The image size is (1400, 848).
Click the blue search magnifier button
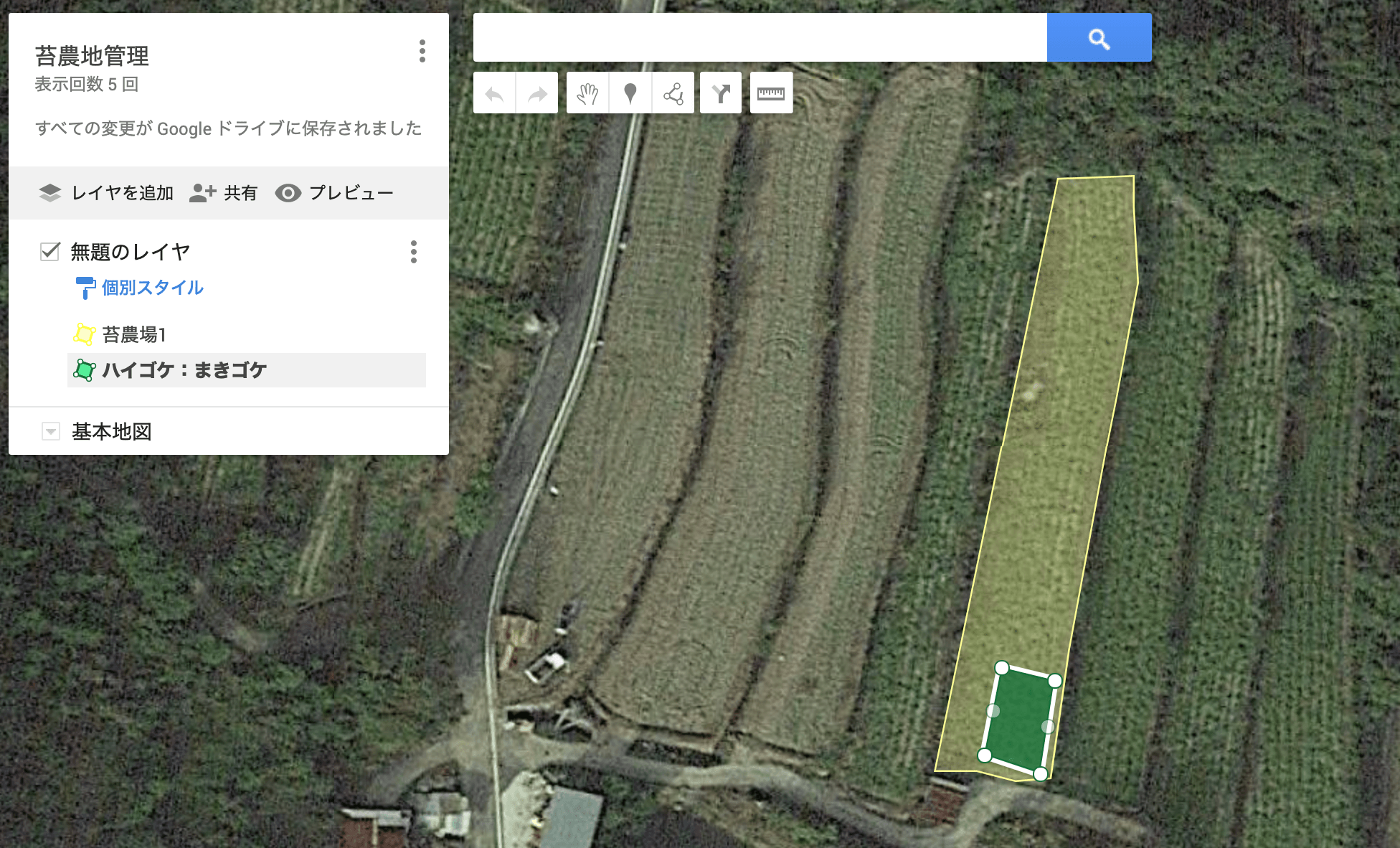pos(1099,37)
